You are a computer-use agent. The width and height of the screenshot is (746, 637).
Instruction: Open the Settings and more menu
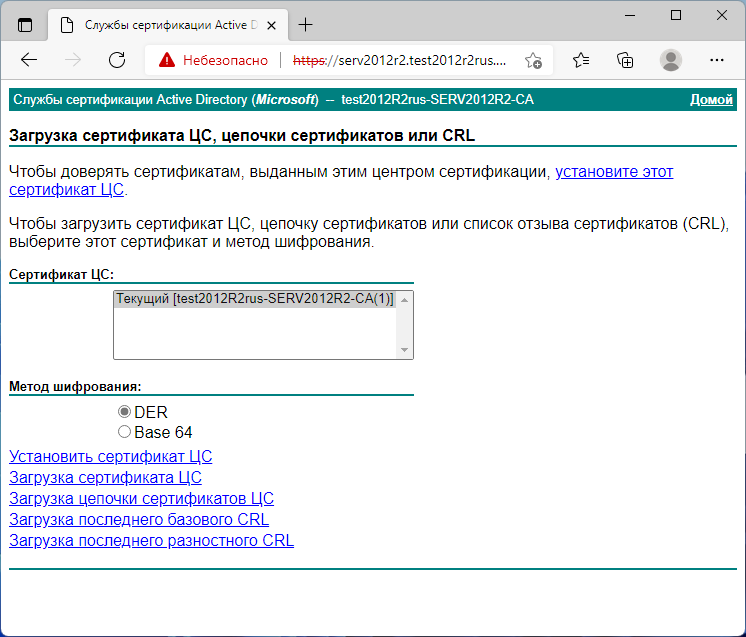point(717,60)
